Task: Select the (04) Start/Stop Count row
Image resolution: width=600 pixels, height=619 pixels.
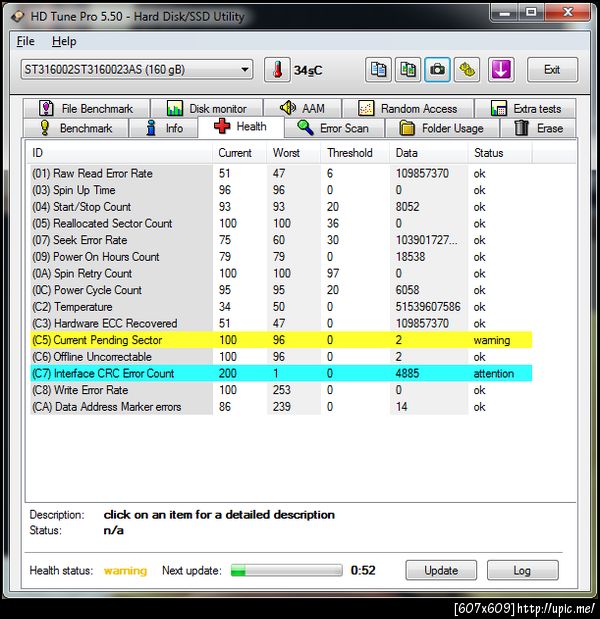Action: [x=281, y=206]
